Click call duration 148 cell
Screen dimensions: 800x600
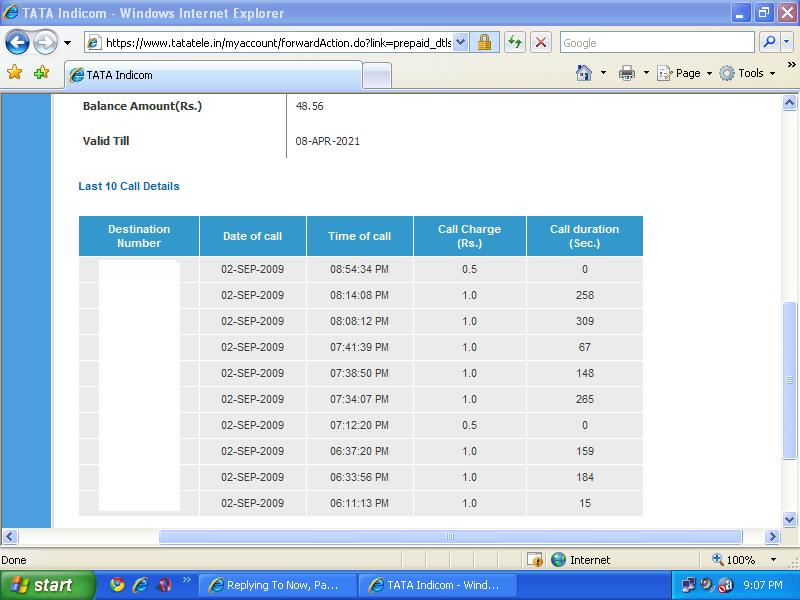click(x=585, y=373)
